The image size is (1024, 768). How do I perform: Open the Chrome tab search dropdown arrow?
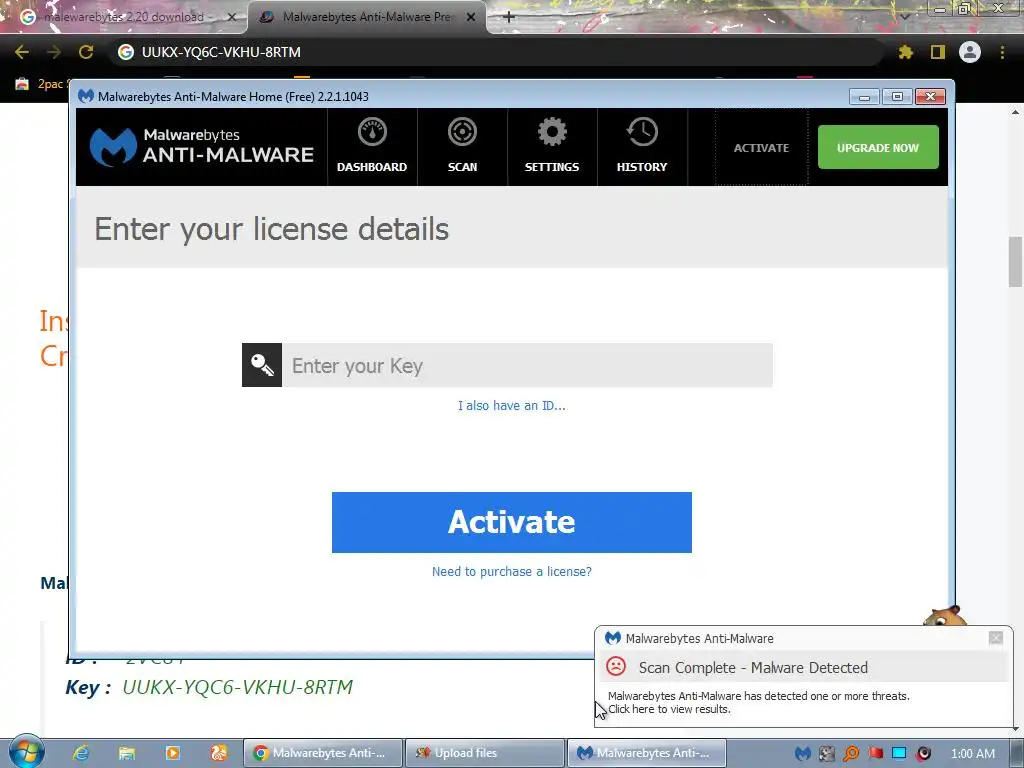[904, 16]
